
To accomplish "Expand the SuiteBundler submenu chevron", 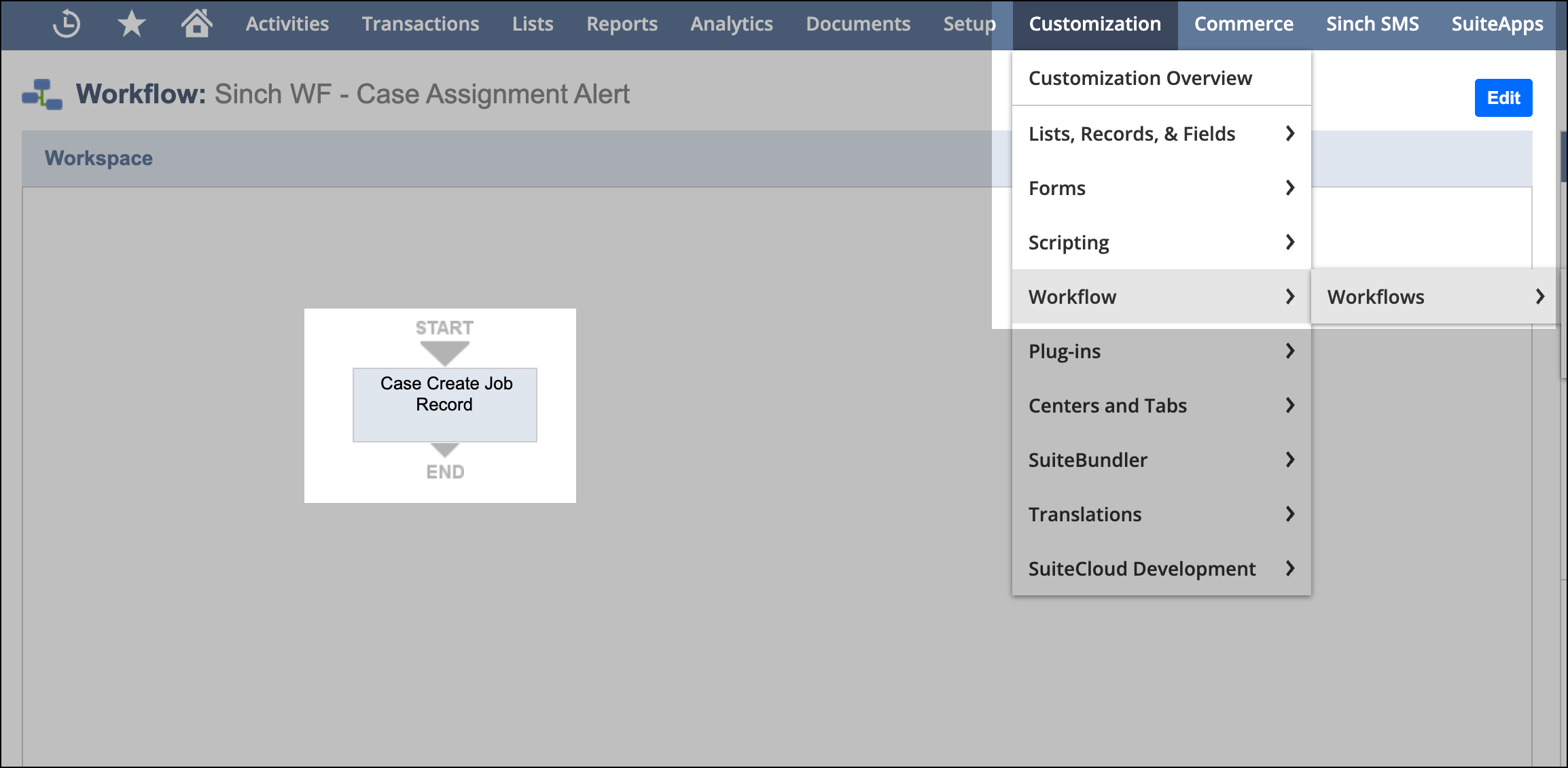I will tap(1290, 459).
